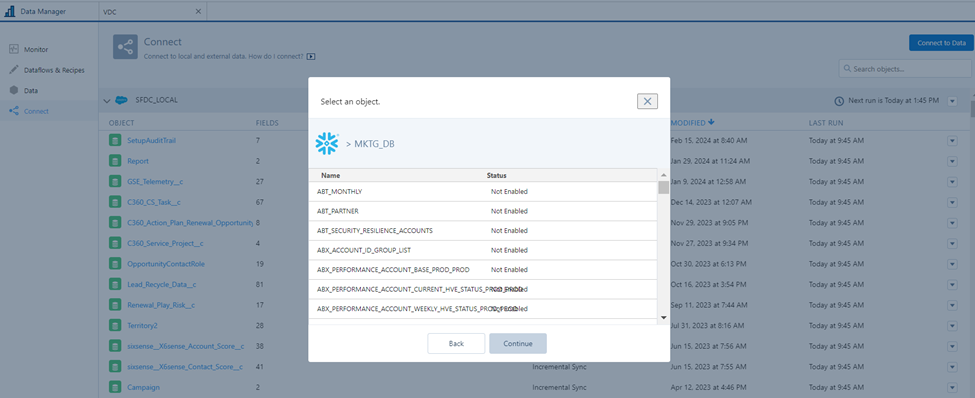Click dialog list scroll-down arrow
This screenshot has height=398, width=975.
663,317
